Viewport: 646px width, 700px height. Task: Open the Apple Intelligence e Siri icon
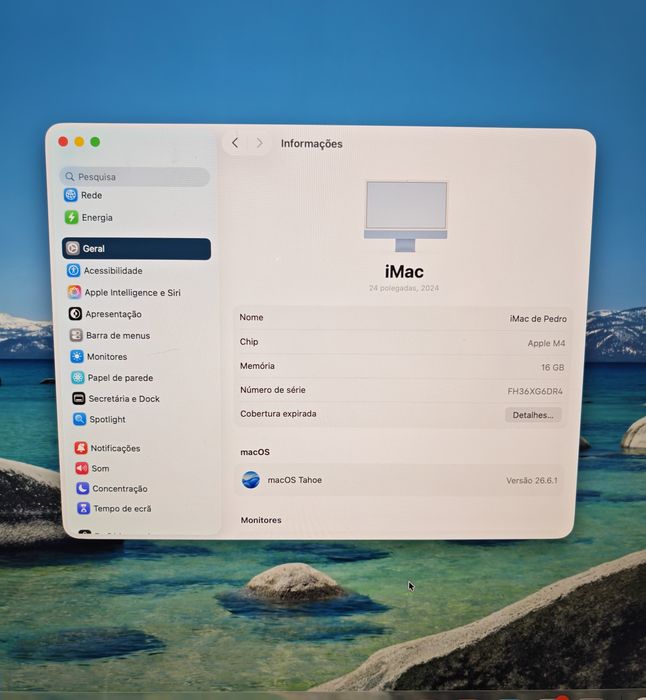tap(75, 292)
